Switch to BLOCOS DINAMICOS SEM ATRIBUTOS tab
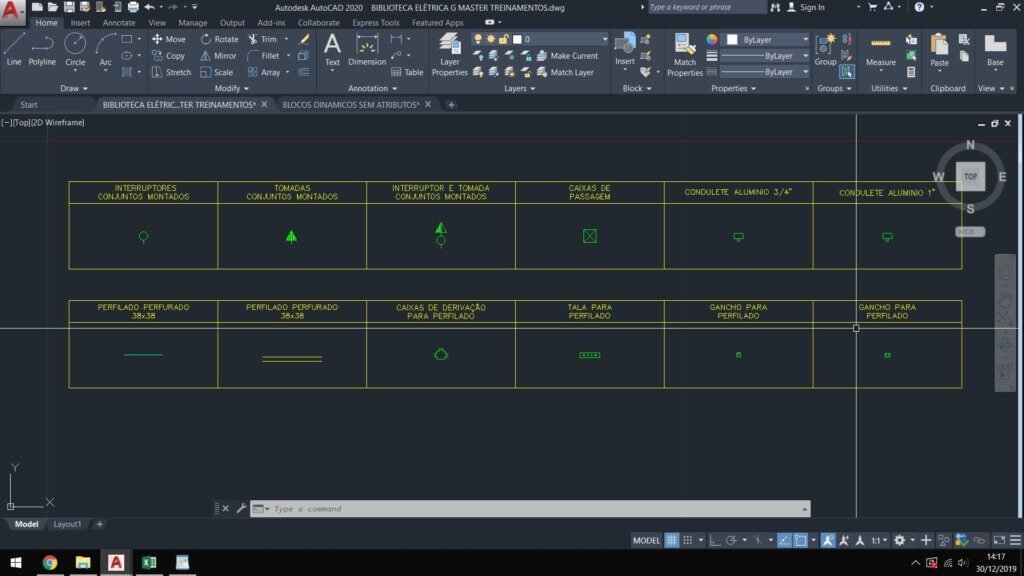 [x=351, y=104]
